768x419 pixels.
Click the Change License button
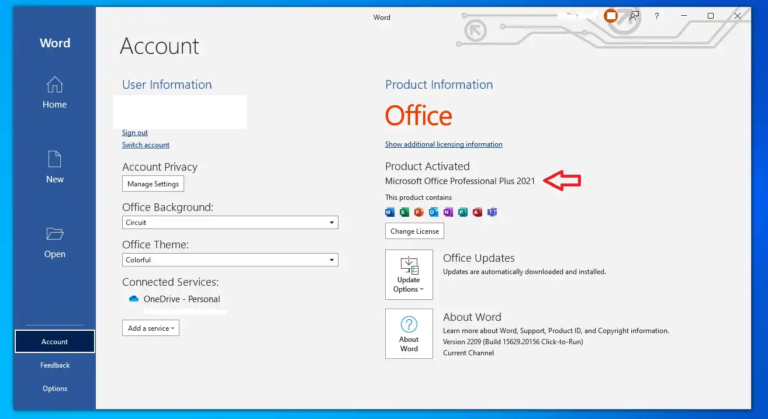[x=414, y=231]
